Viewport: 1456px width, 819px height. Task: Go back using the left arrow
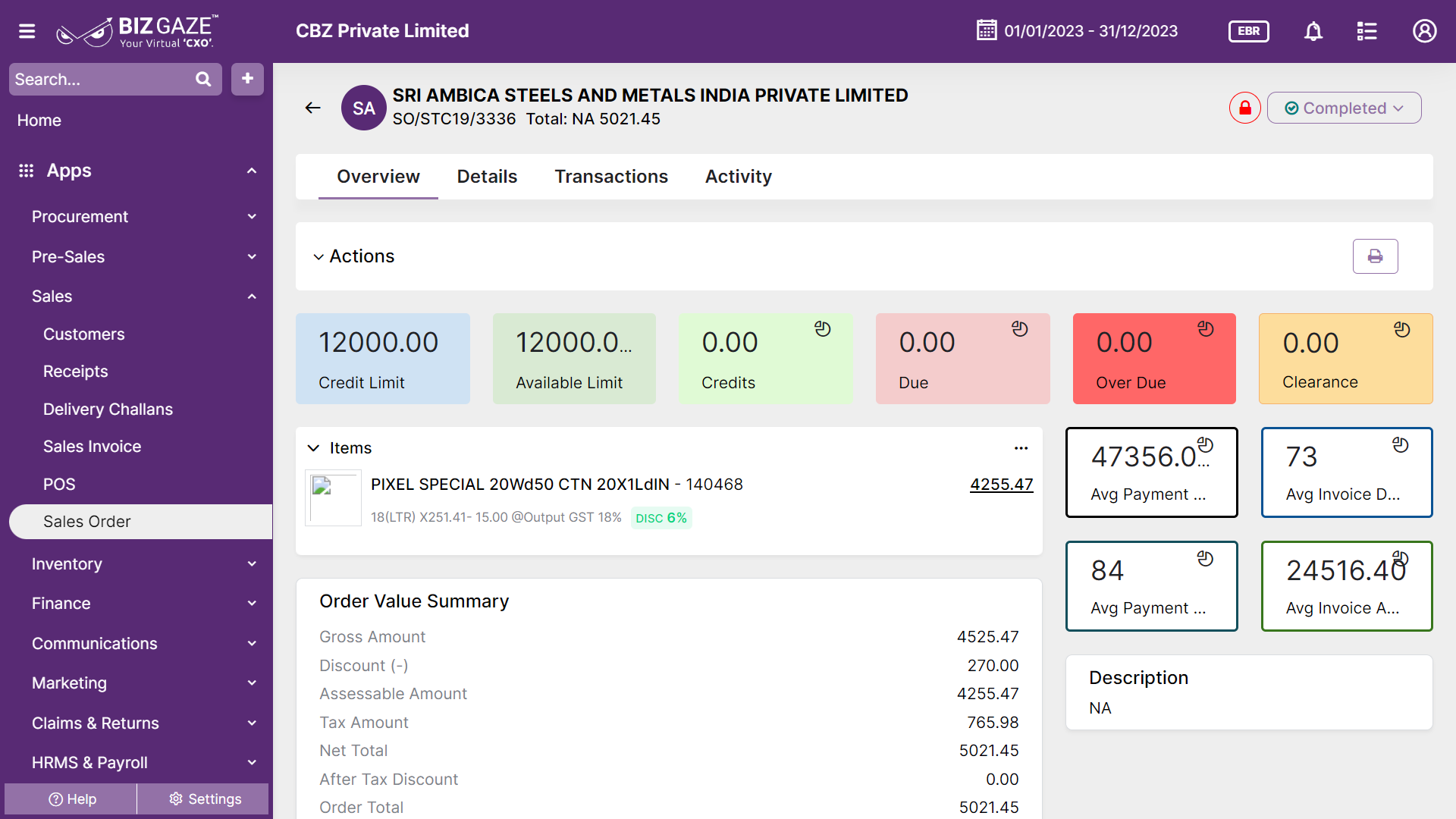[312, 108]
